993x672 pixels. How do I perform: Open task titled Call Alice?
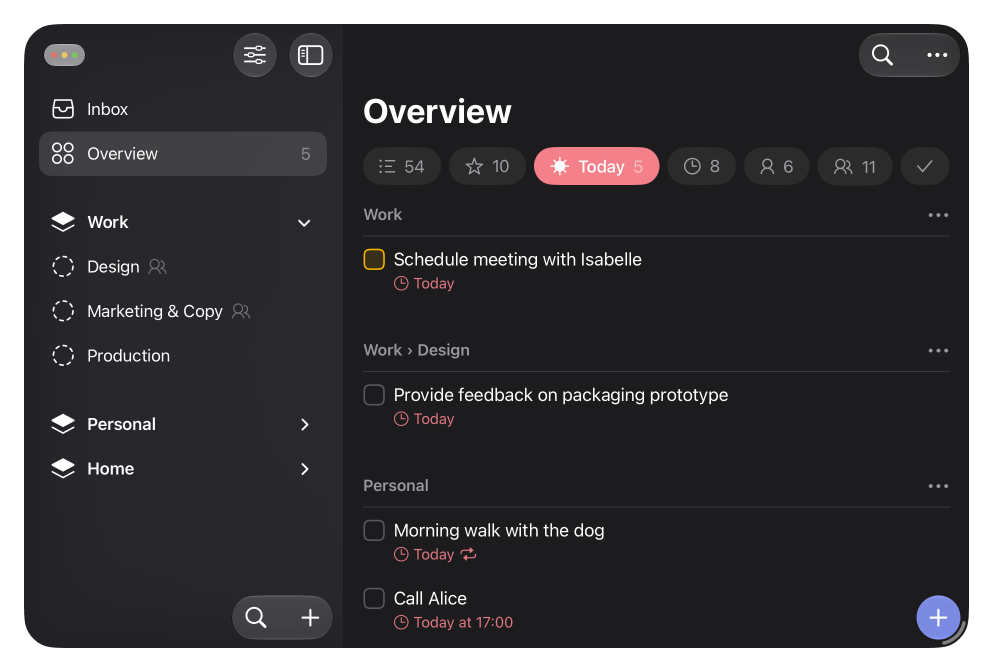click(x=430, y=598)
